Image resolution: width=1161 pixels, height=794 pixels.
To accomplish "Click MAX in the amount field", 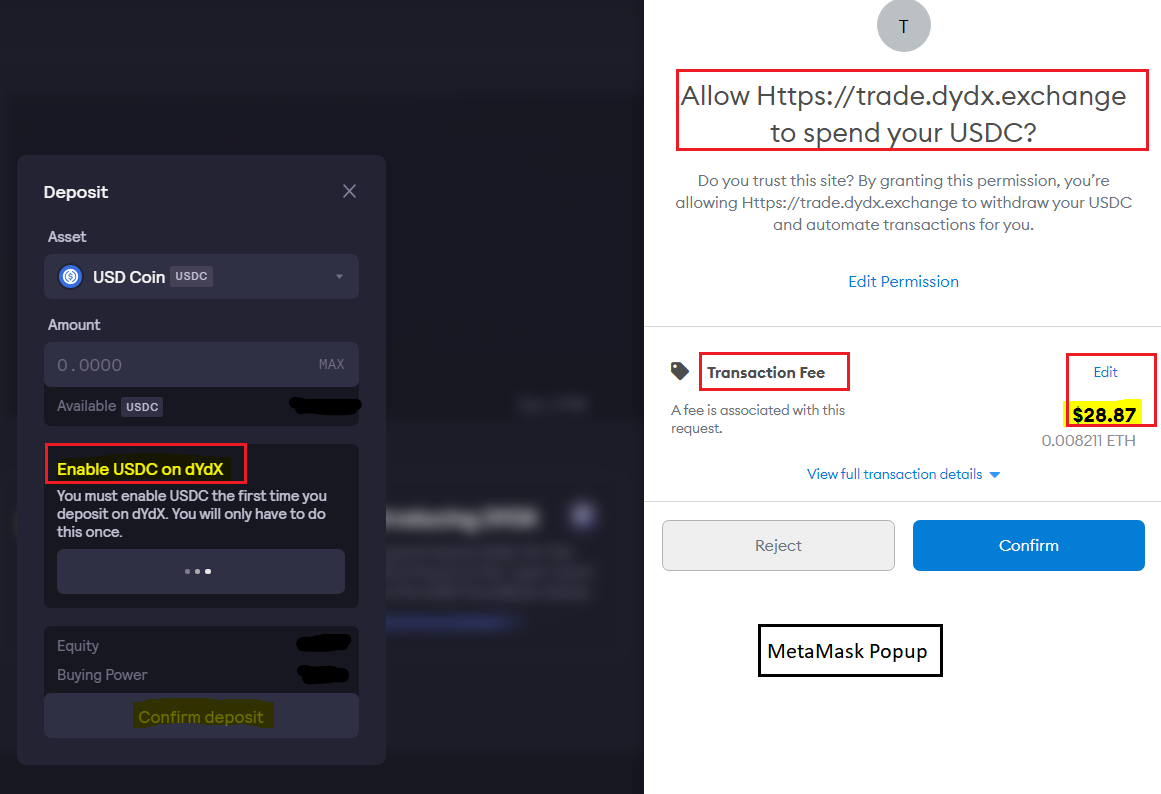I will click(332, 364).
